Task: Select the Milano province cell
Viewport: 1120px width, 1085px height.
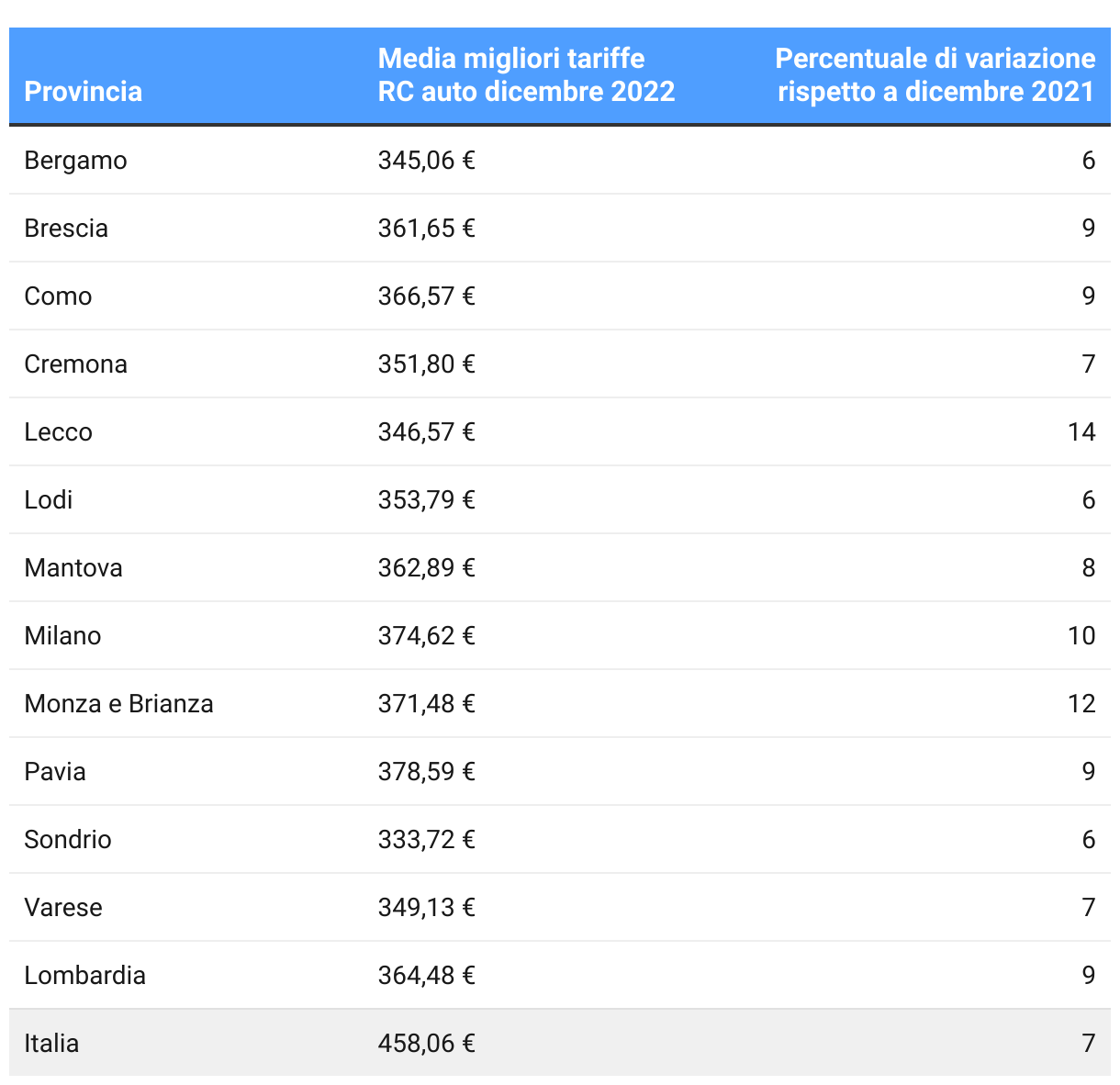Action: click(x=63, y=636)
